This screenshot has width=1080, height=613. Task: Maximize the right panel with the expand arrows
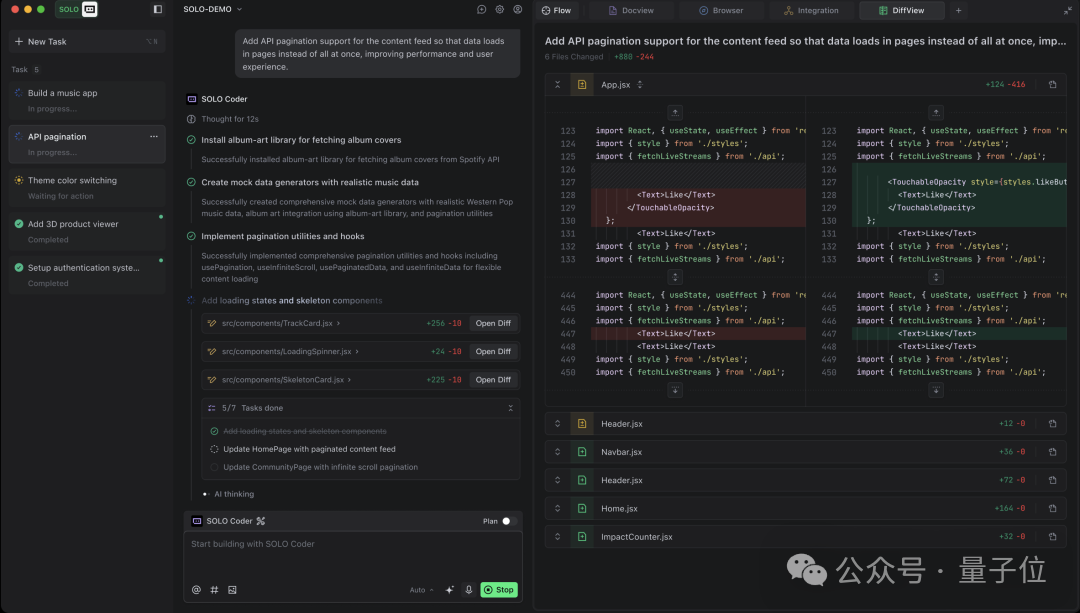click(1068, 10)
